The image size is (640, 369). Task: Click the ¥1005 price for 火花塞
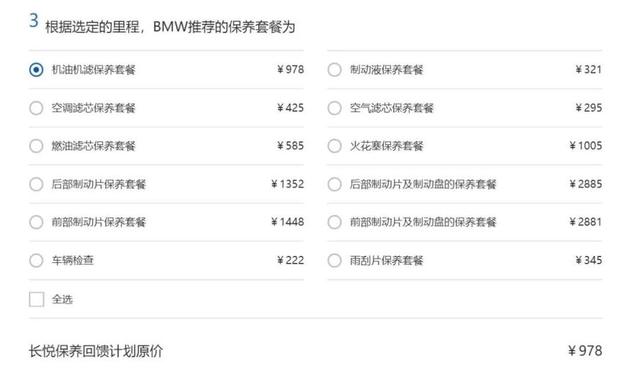click(586, 146)
